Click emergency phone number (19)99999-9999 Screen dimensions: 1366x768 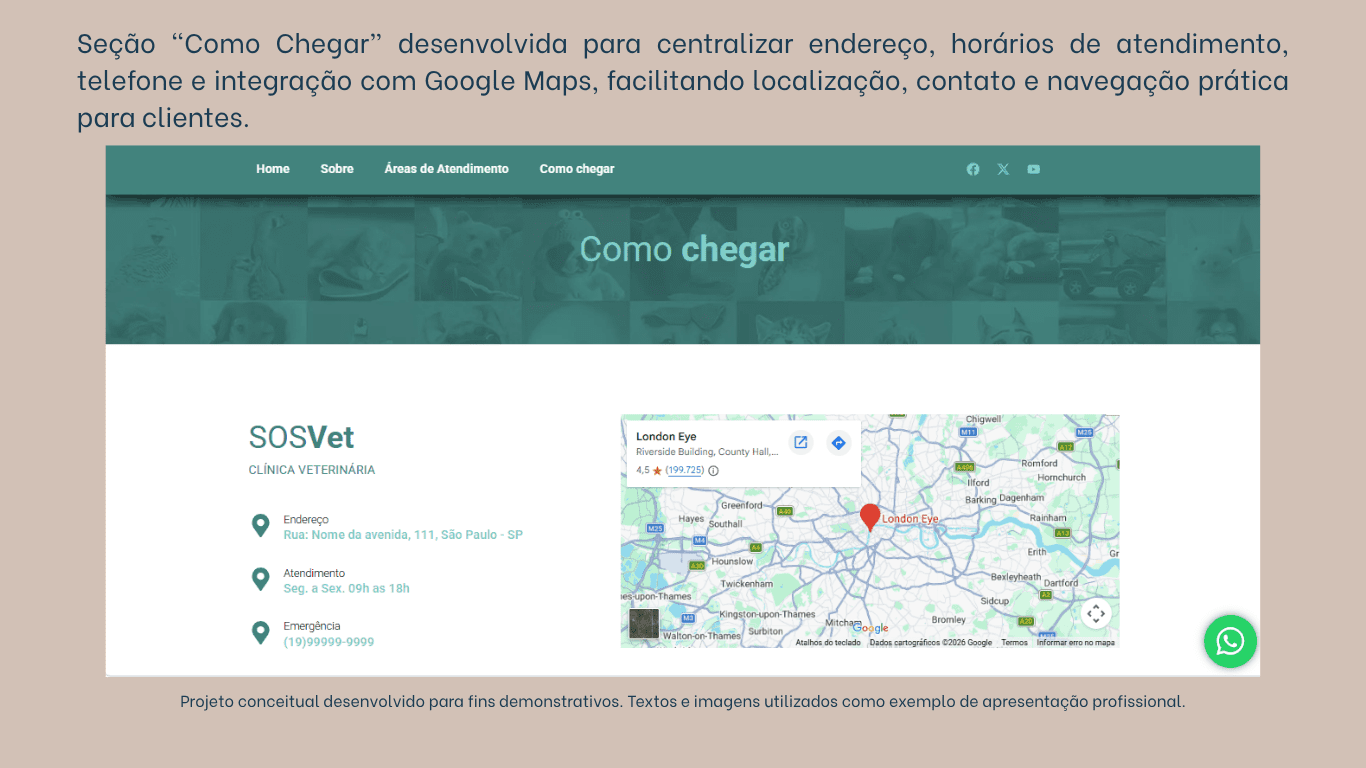click(329, 642)
